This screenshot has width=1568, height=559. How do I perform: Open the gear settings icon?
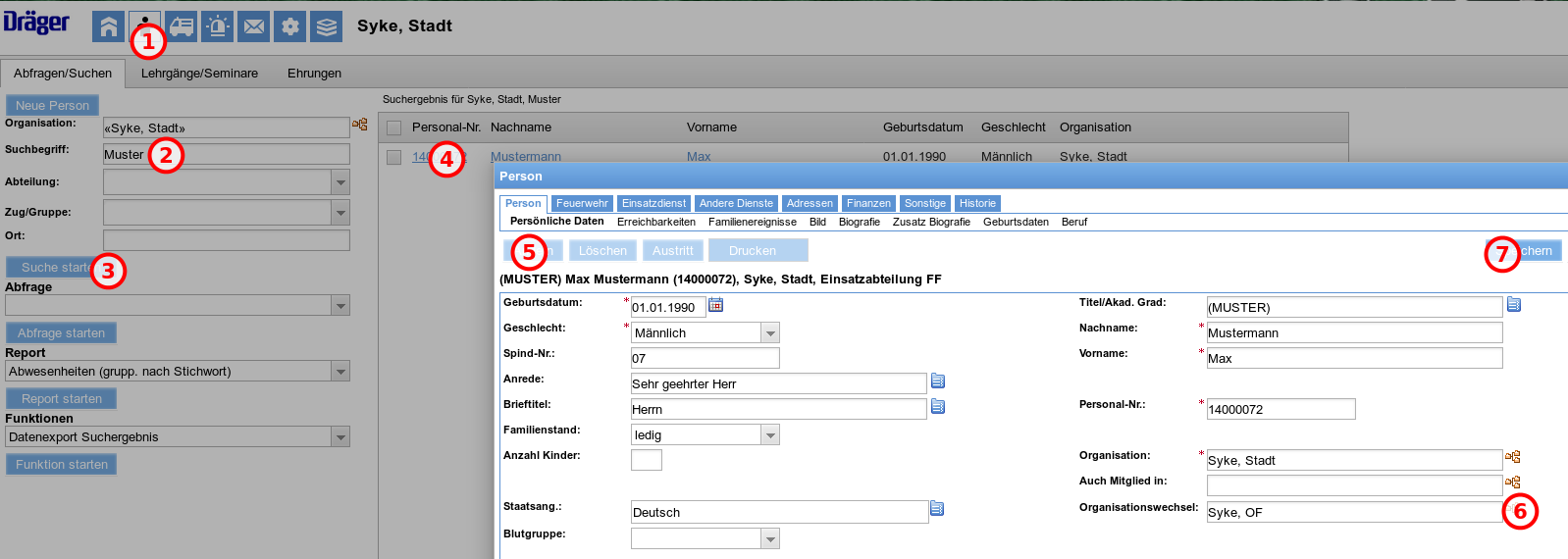[290, 26]
